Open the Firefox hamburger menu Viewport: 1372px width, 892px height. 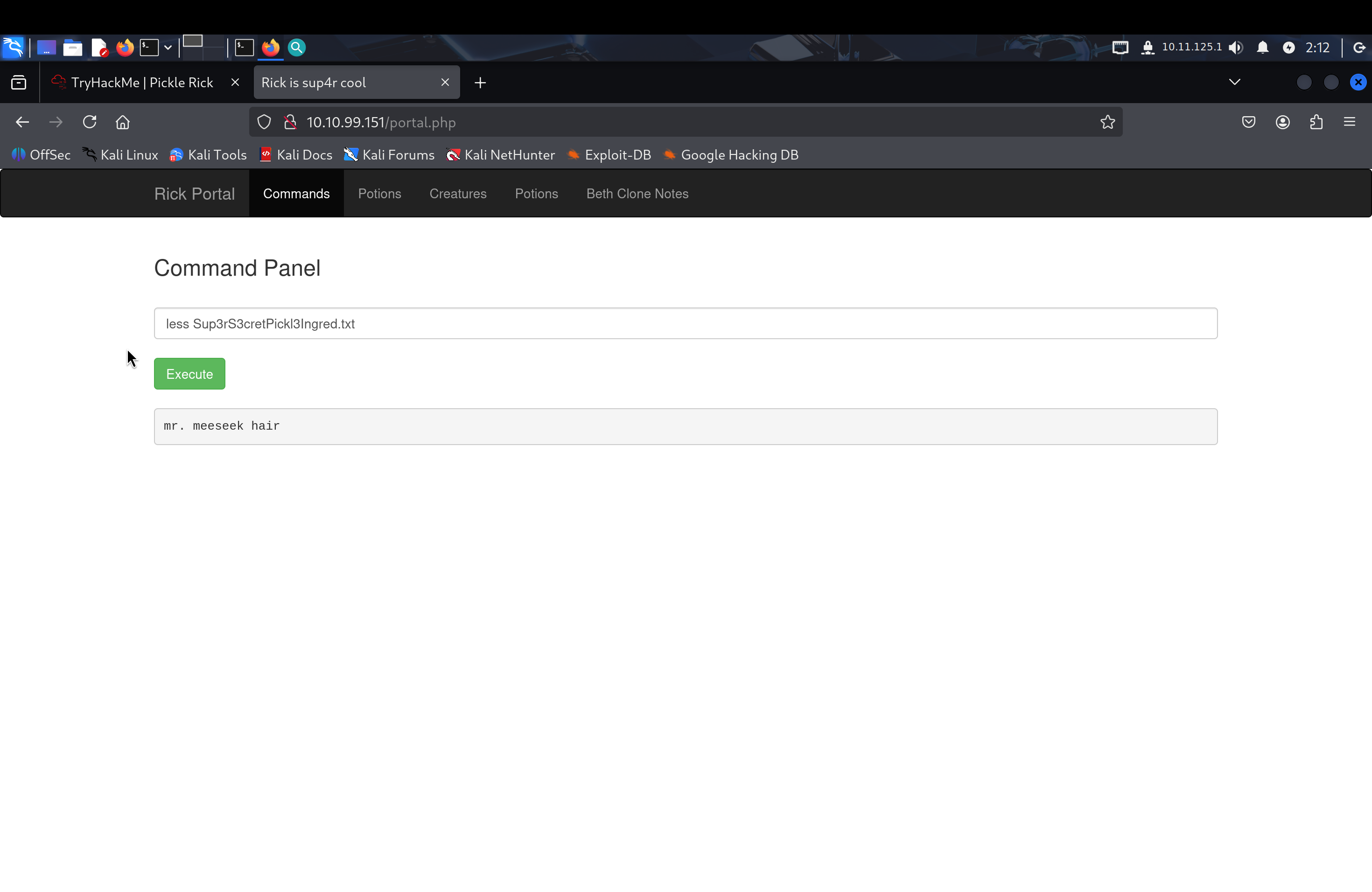click(x=1350, y=122)
